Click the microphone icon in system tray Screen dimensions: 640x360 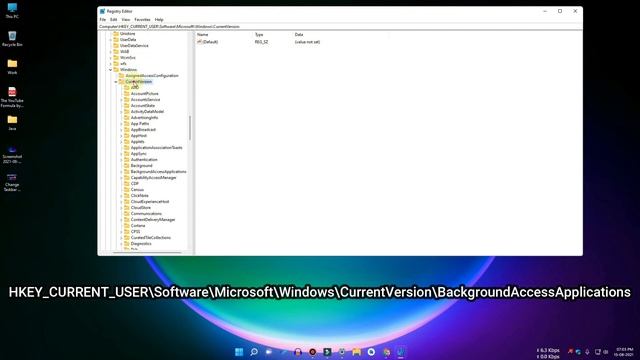587,351
